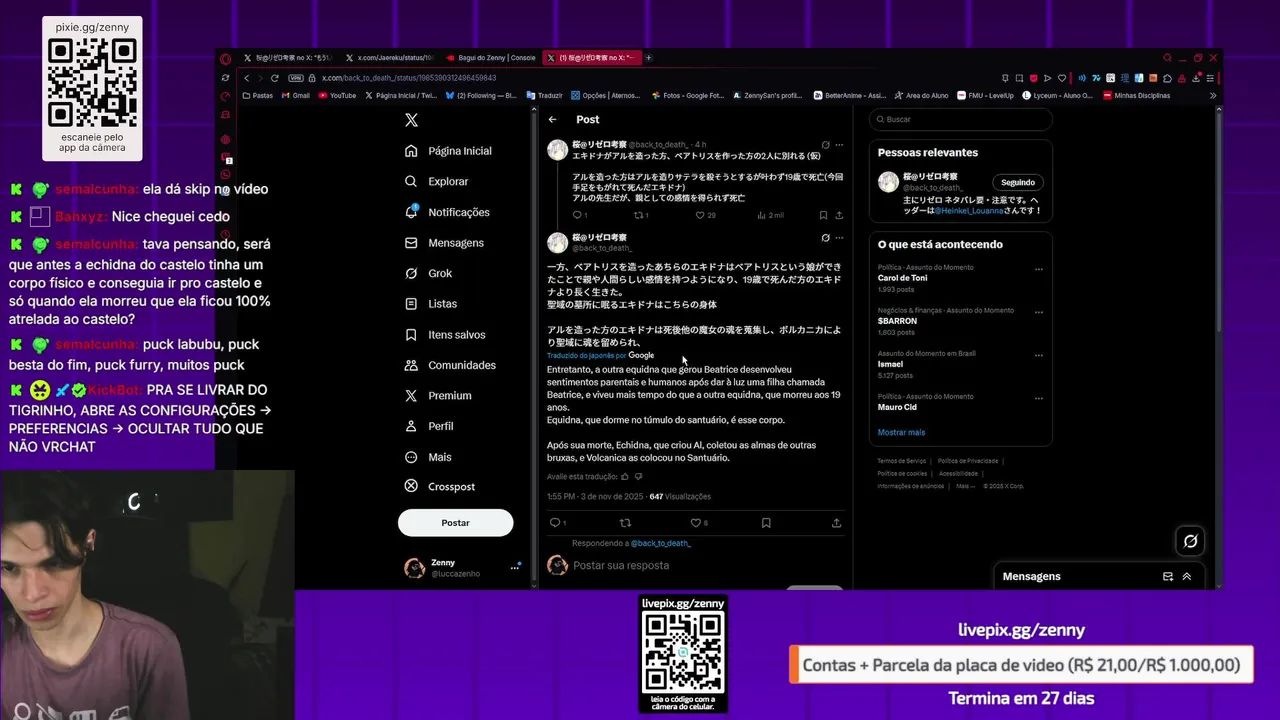
Task: Click 'Traduzido do japonês por Google' label
Action: coord(600,355)
